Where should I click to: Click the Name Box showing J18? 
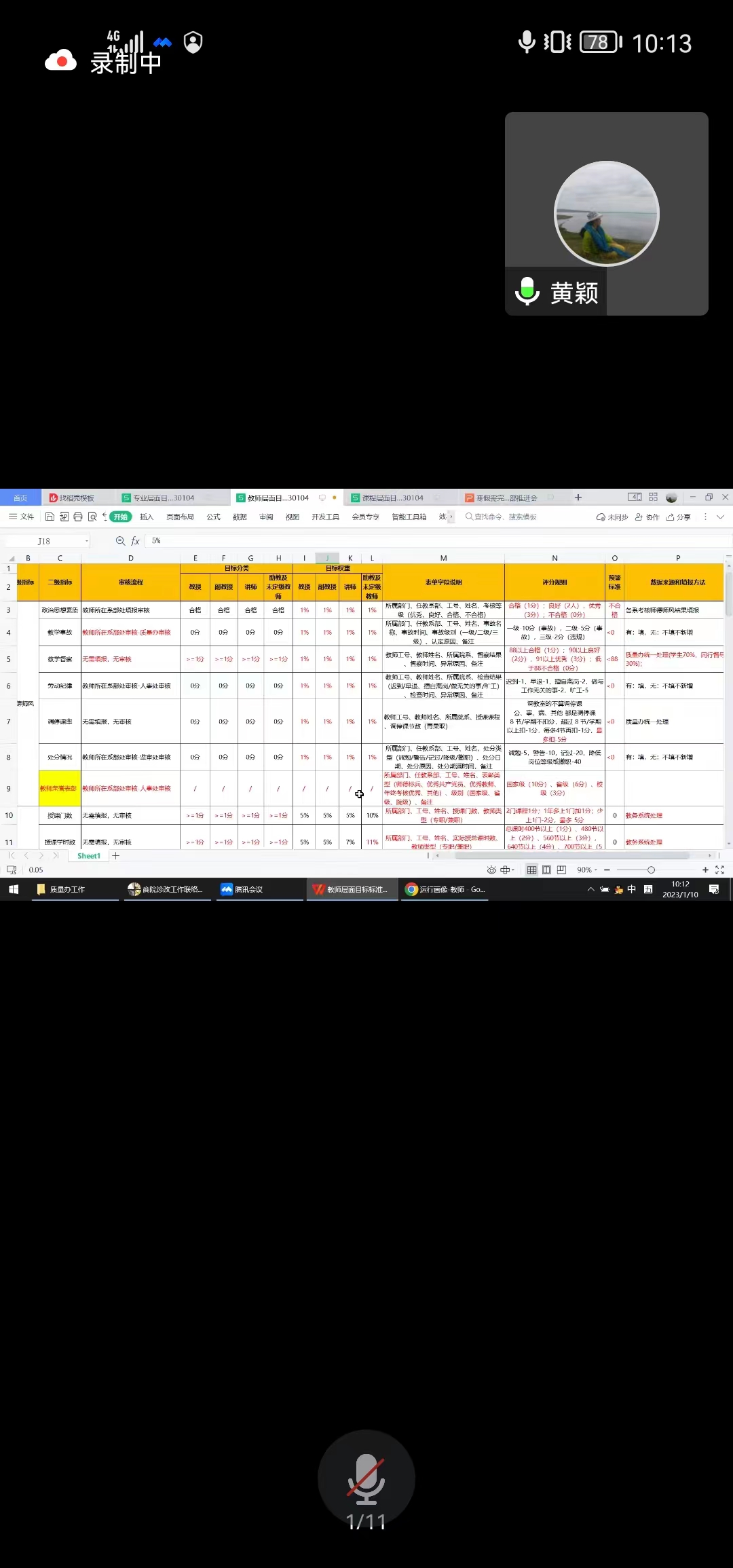tap(44, 541)
